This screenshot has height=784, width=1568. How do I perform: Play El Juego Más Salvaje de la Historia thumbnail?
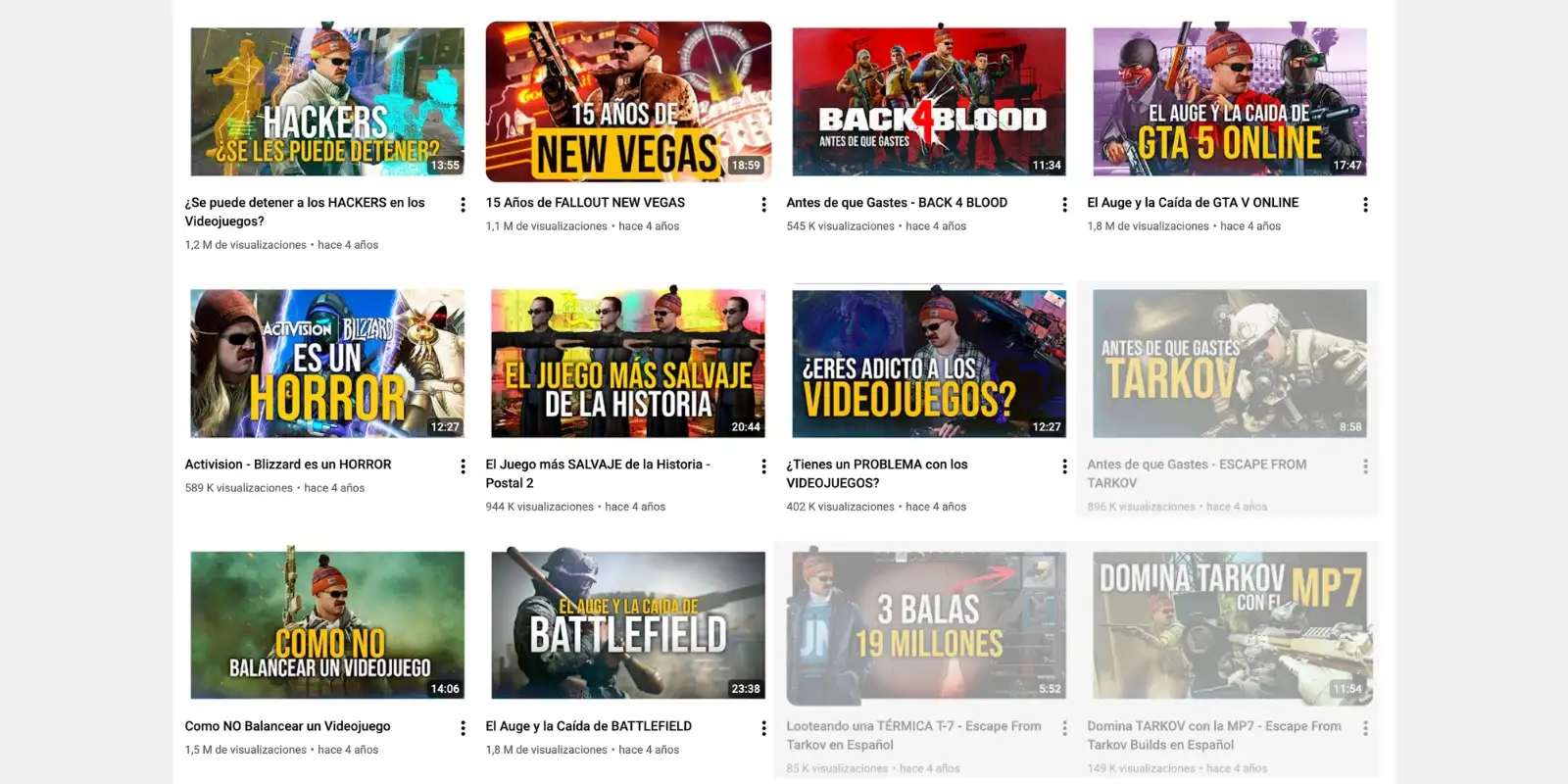(628, 364)
